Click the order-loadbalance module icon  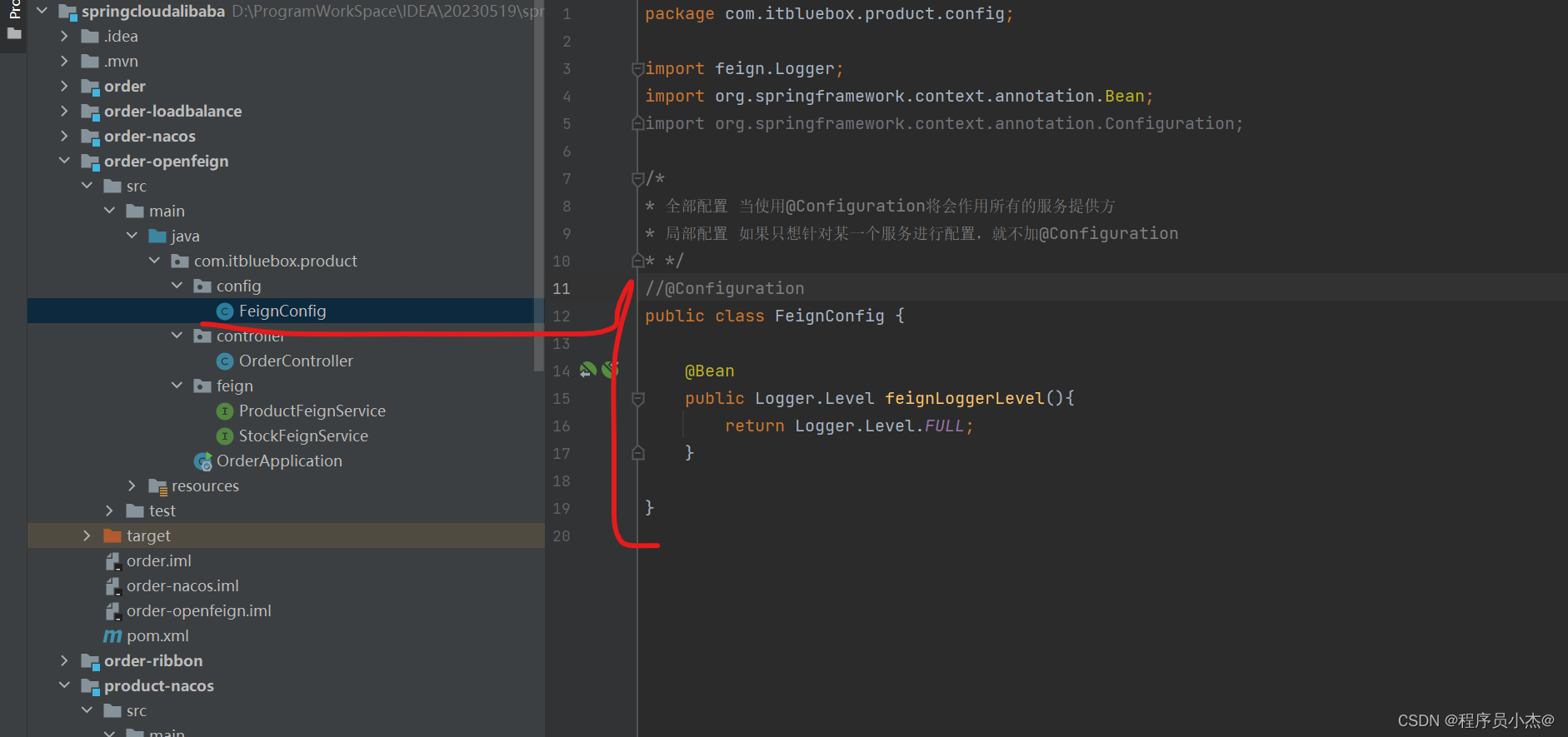click(x=90, y=112)
